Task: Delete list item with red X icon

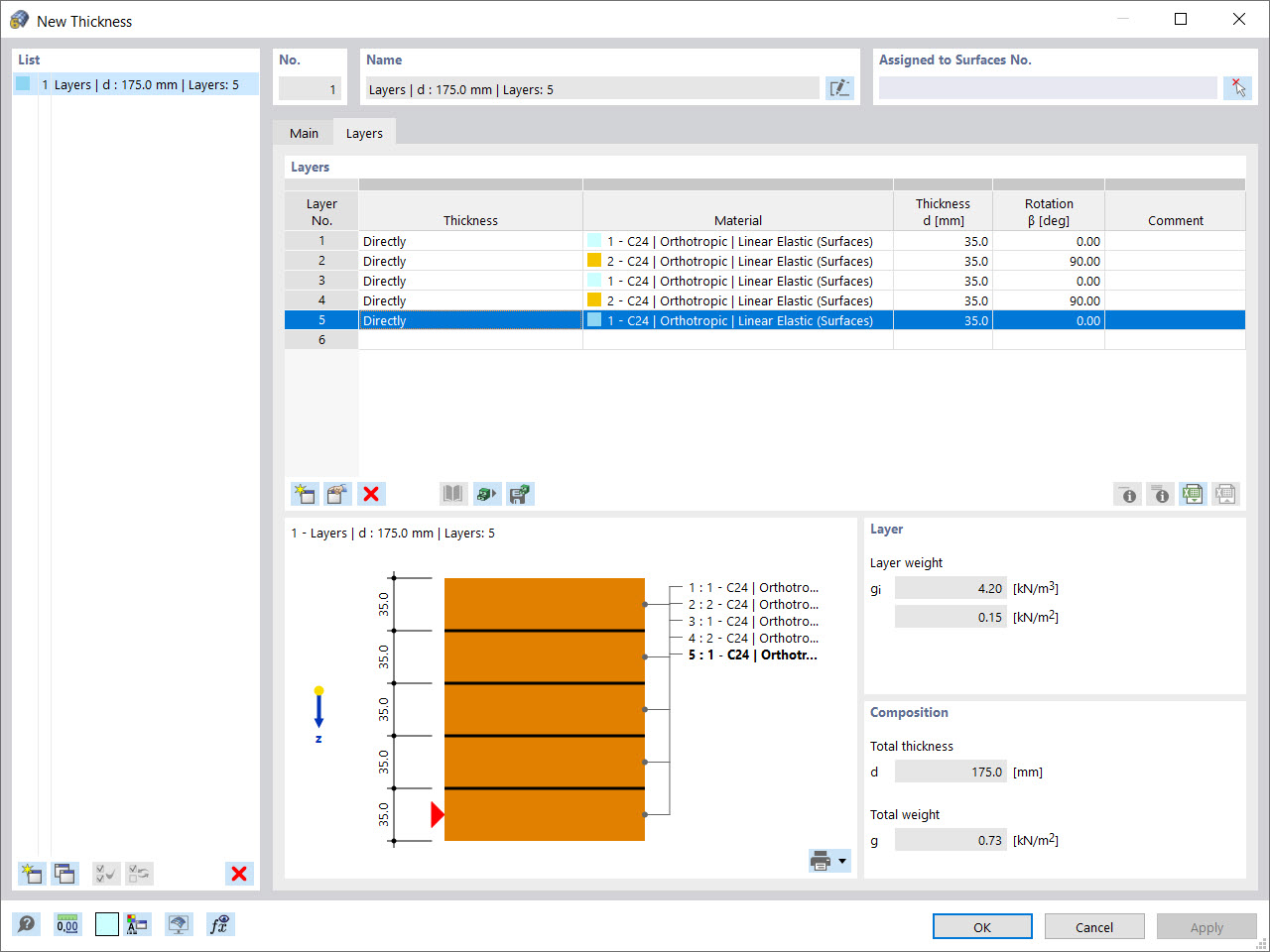Action: [x=239, y=874]
